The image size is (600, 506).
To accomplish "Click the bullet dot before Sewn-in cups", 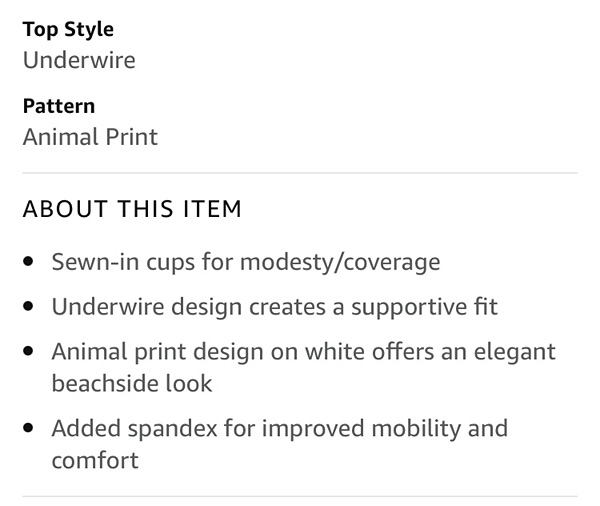I will pyautogui.click(x=29, y=263).
